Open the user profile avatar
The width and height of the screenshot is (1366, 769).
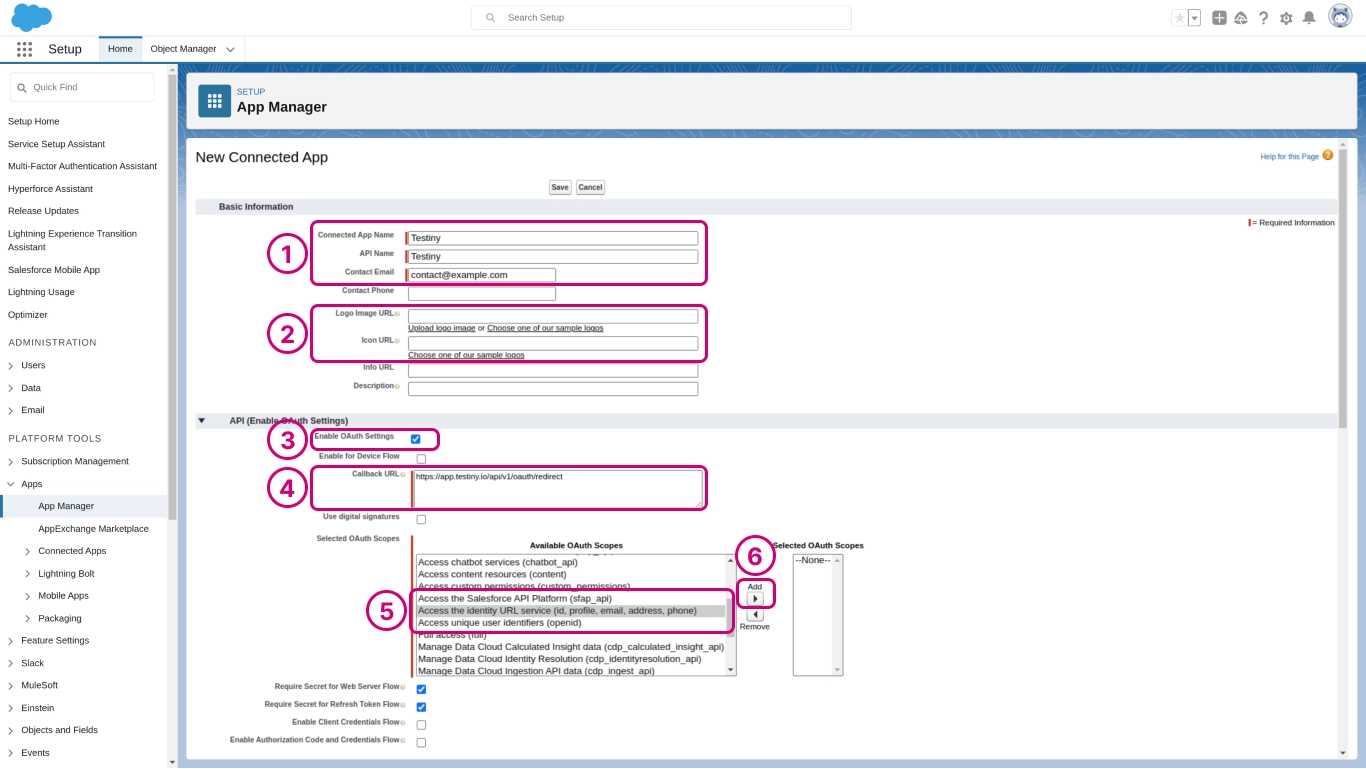1340,17
